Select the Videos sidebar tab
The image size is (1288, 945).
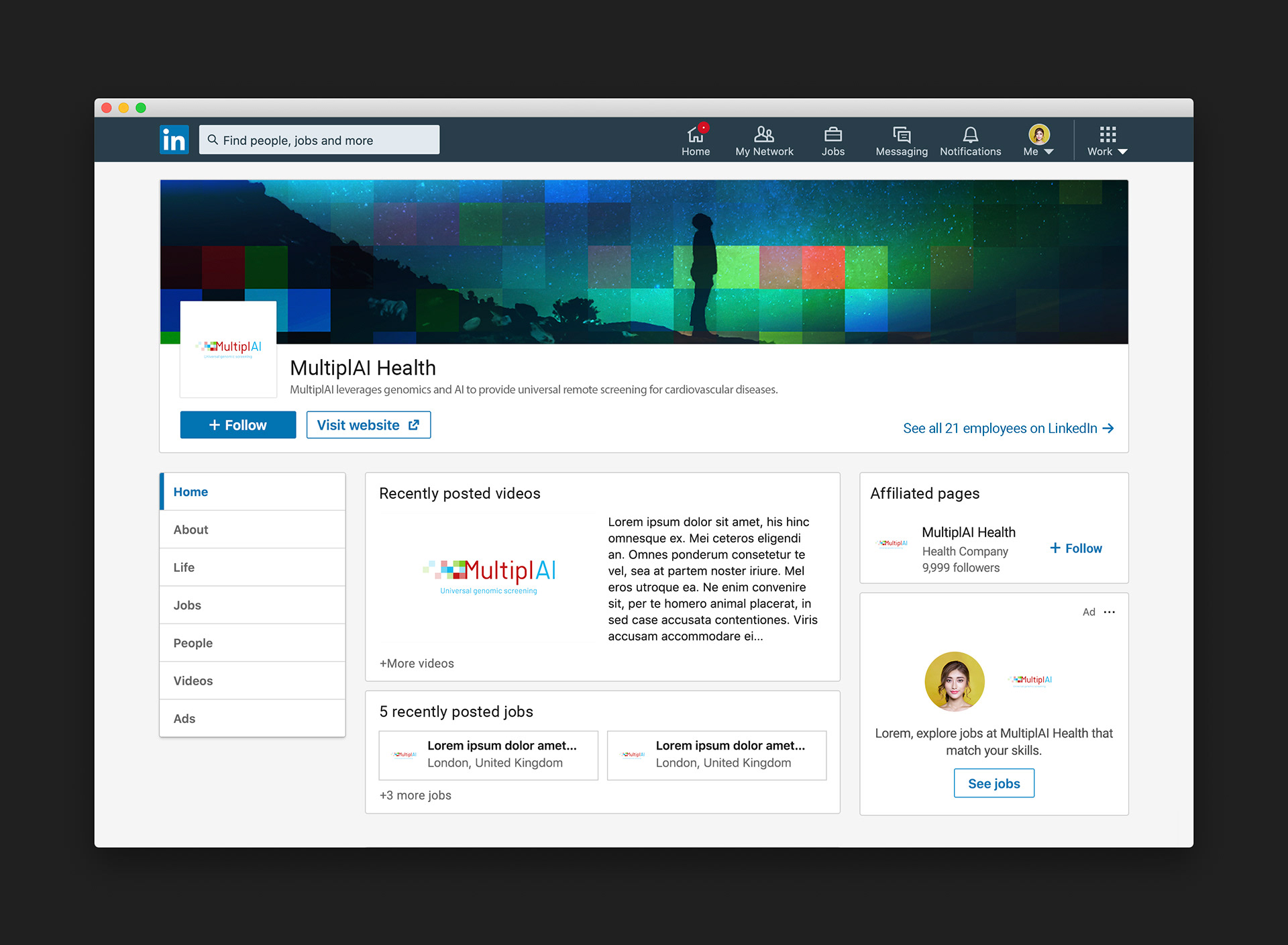193,681
